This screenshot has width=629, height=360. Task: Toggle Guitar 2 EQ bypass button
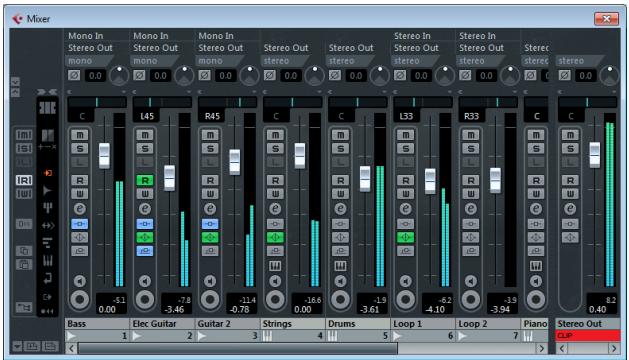[x=210, y=238]
